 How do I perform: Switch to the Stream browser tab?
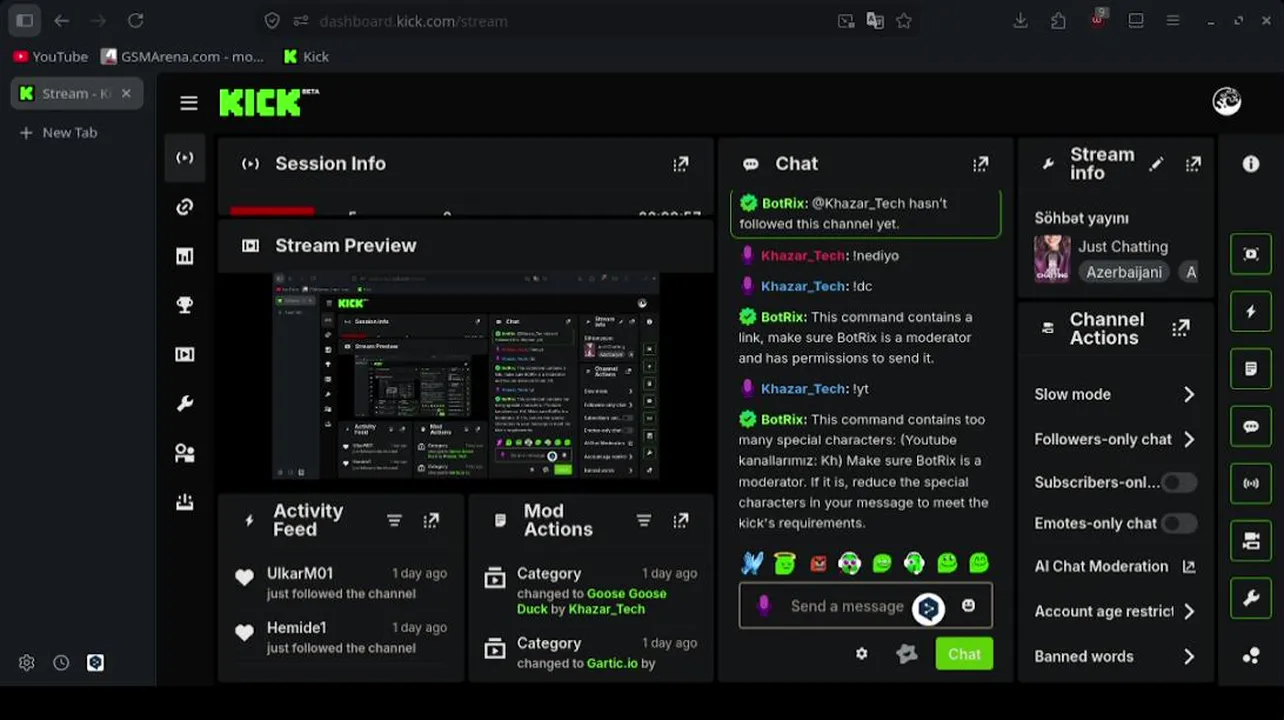[x=77, y=93]
